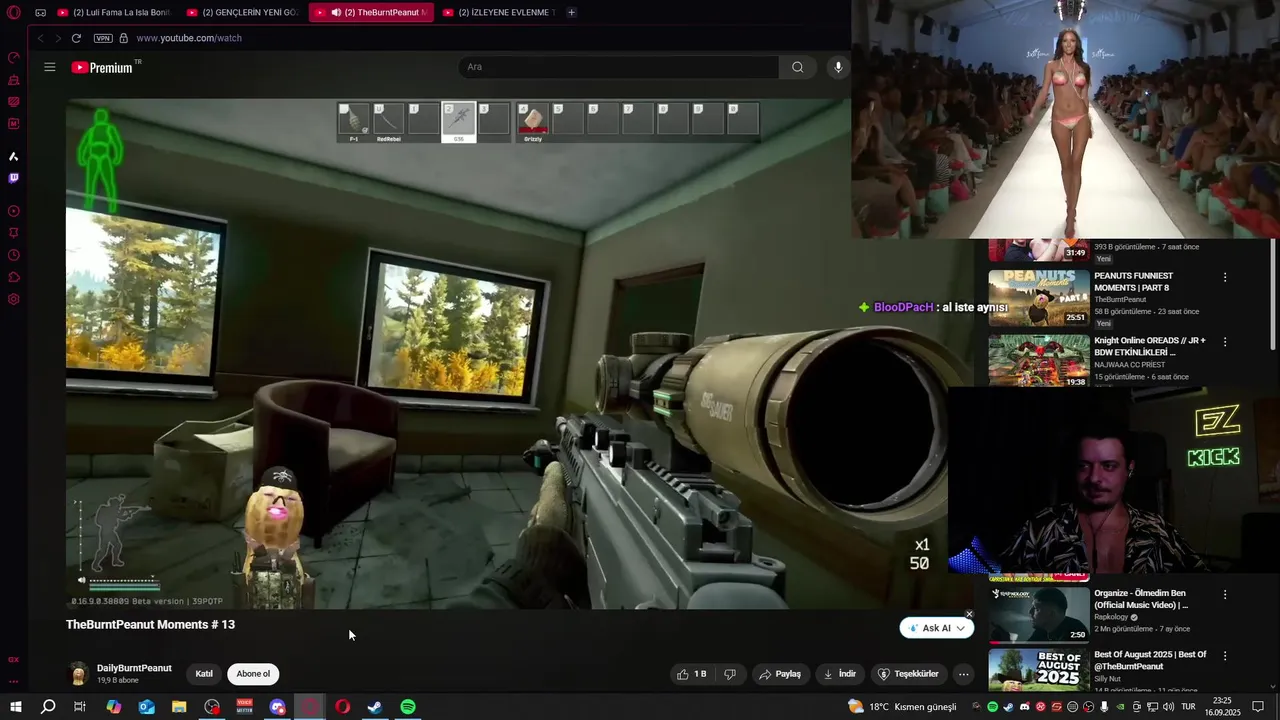
Task: Click the Paylaş share button
Action: pos(780,674)
